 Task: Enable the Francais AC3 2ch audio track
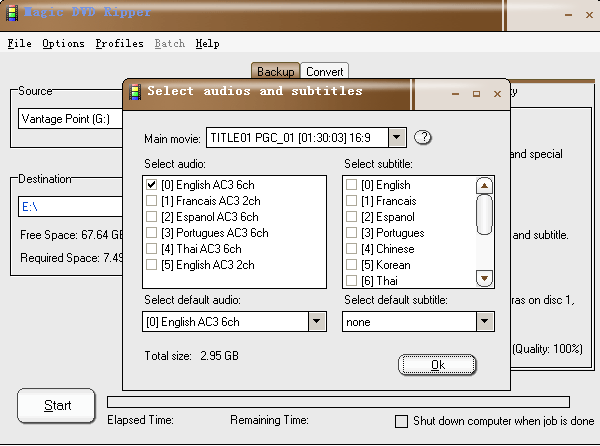pyautogui.click(x=152, y=201)
